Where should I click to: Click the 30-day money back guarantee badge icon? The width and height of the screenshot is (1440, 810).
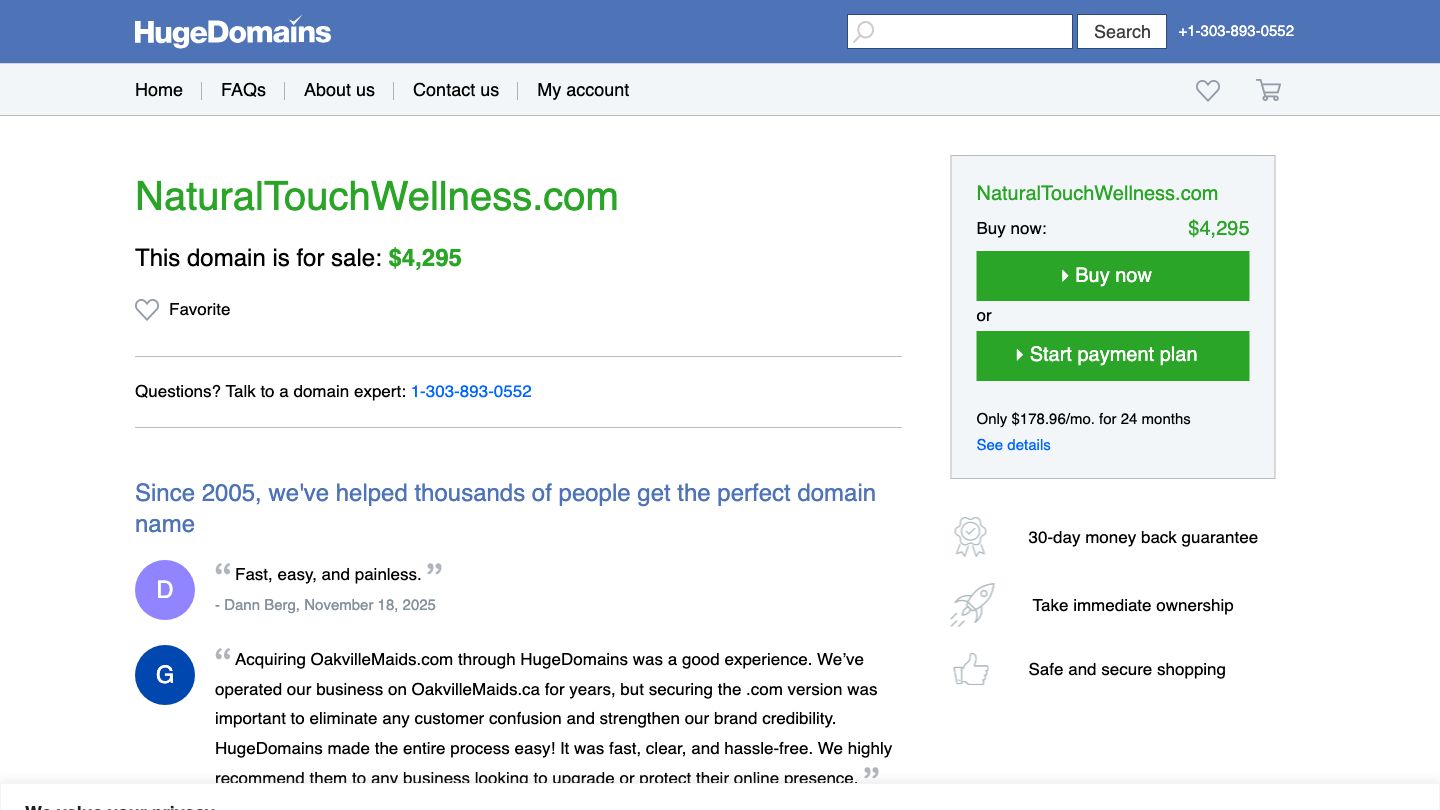click(969, 537)
